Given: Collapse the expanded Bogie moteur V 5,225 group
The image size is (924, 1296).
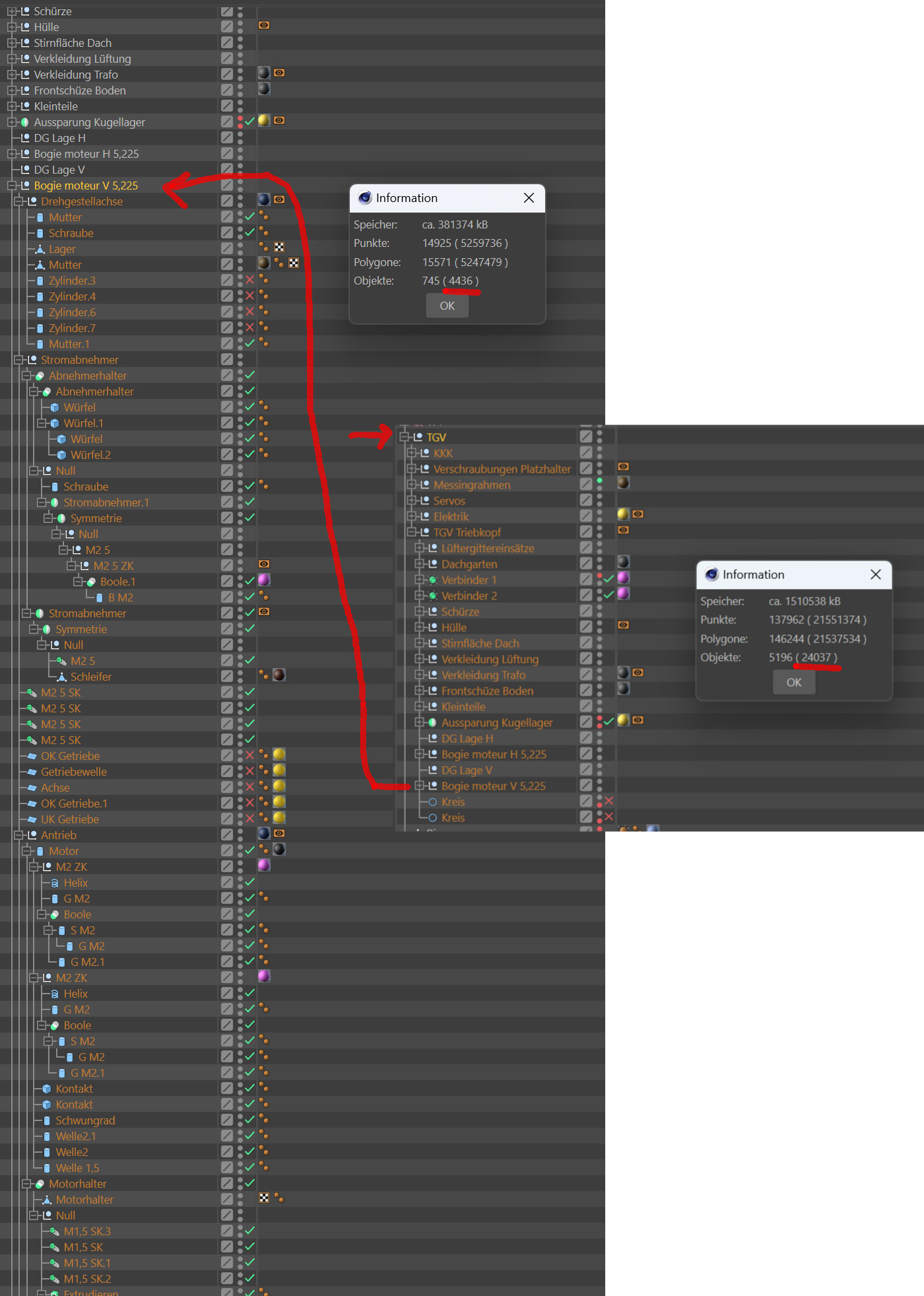Looking at the screenshot, I should (11, 186).
